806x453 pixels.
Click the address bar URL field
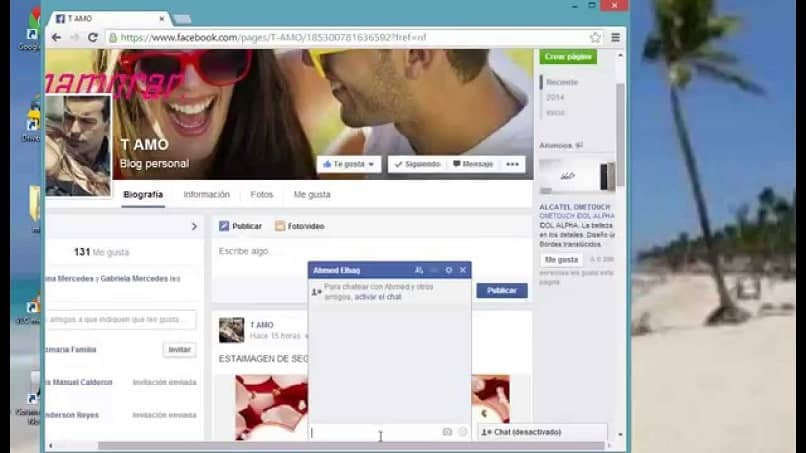(x=352, y=38)
